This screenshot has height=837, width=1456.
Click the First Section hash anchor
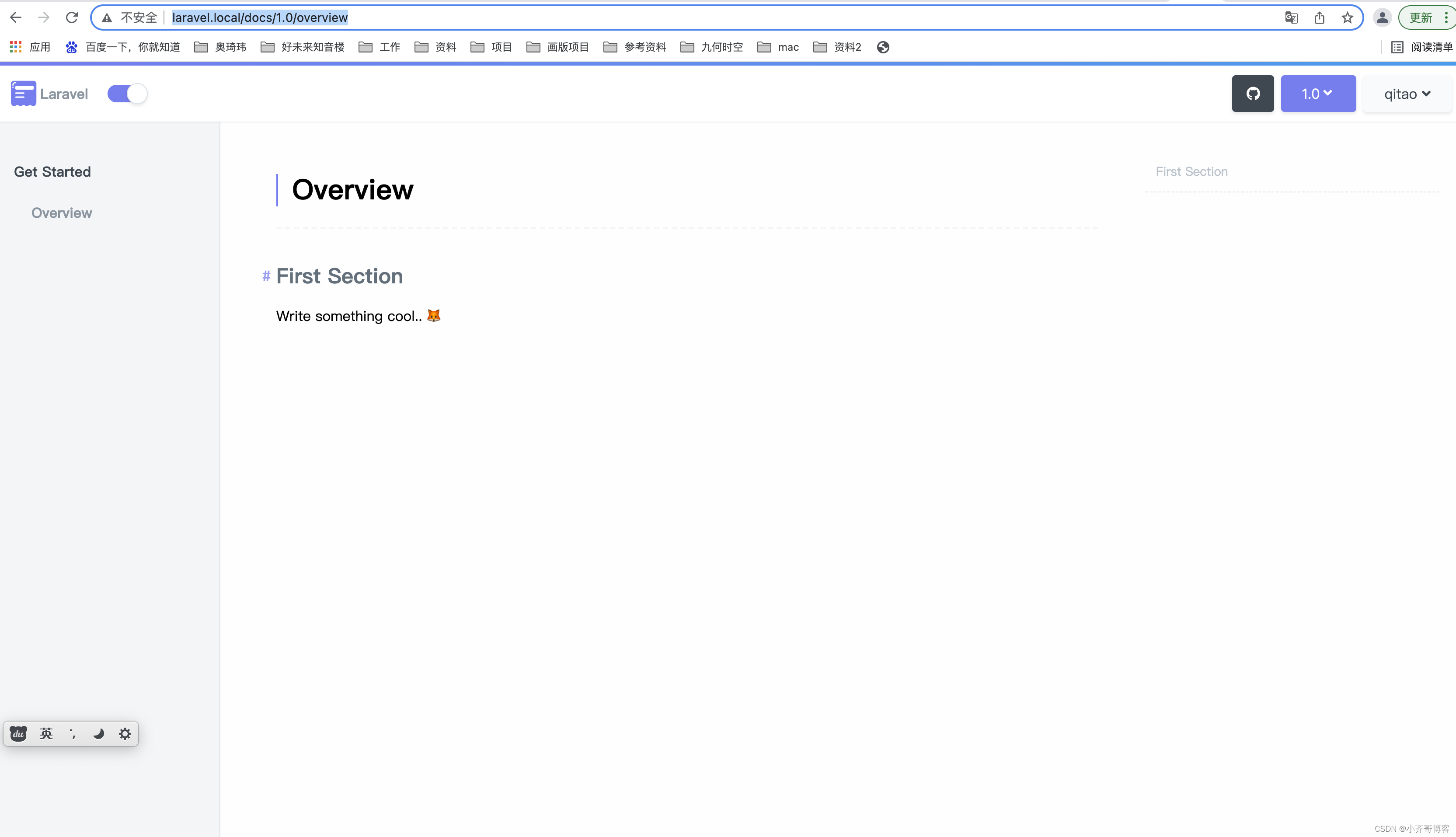coord(266,276)
